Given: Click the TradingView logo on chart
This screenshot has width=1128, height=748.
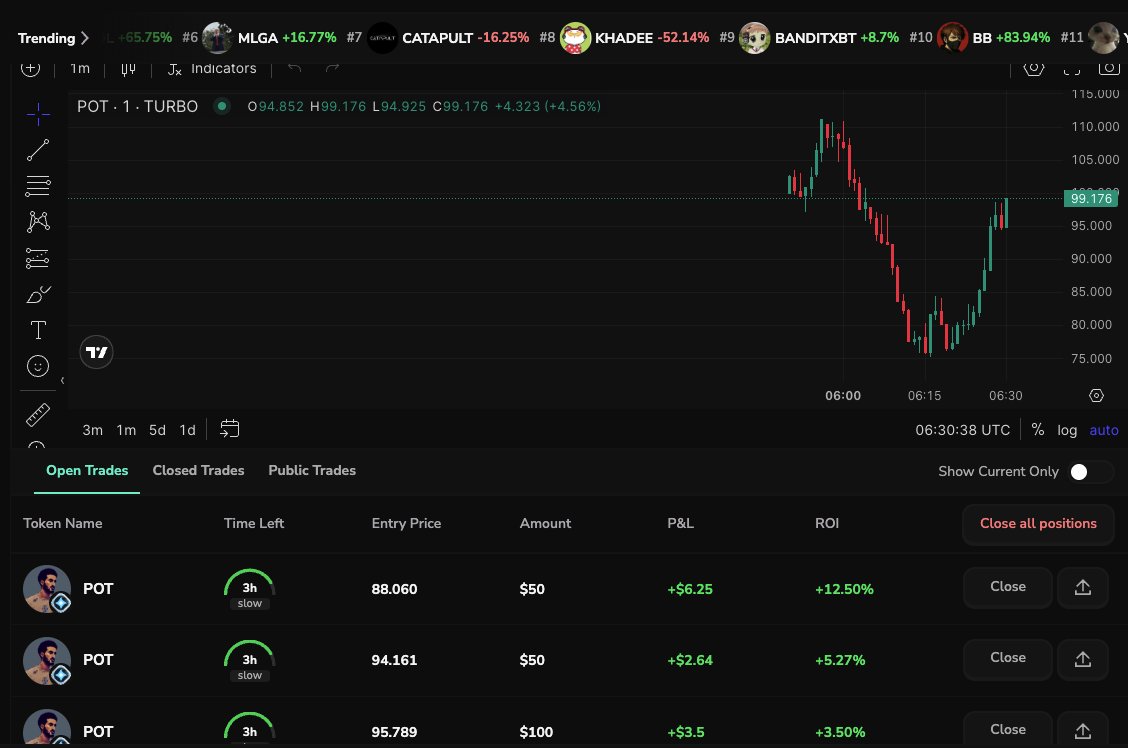Looking at the screenshot, I should tap(96, 352).
